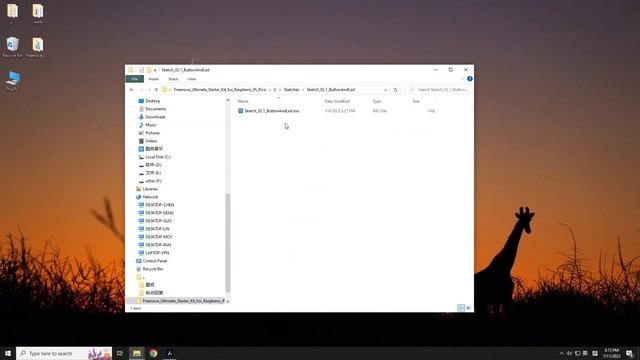Open Videos in the navigation pane
The height and width of the screenshot is (360, 640).
[x=151, y=141]
